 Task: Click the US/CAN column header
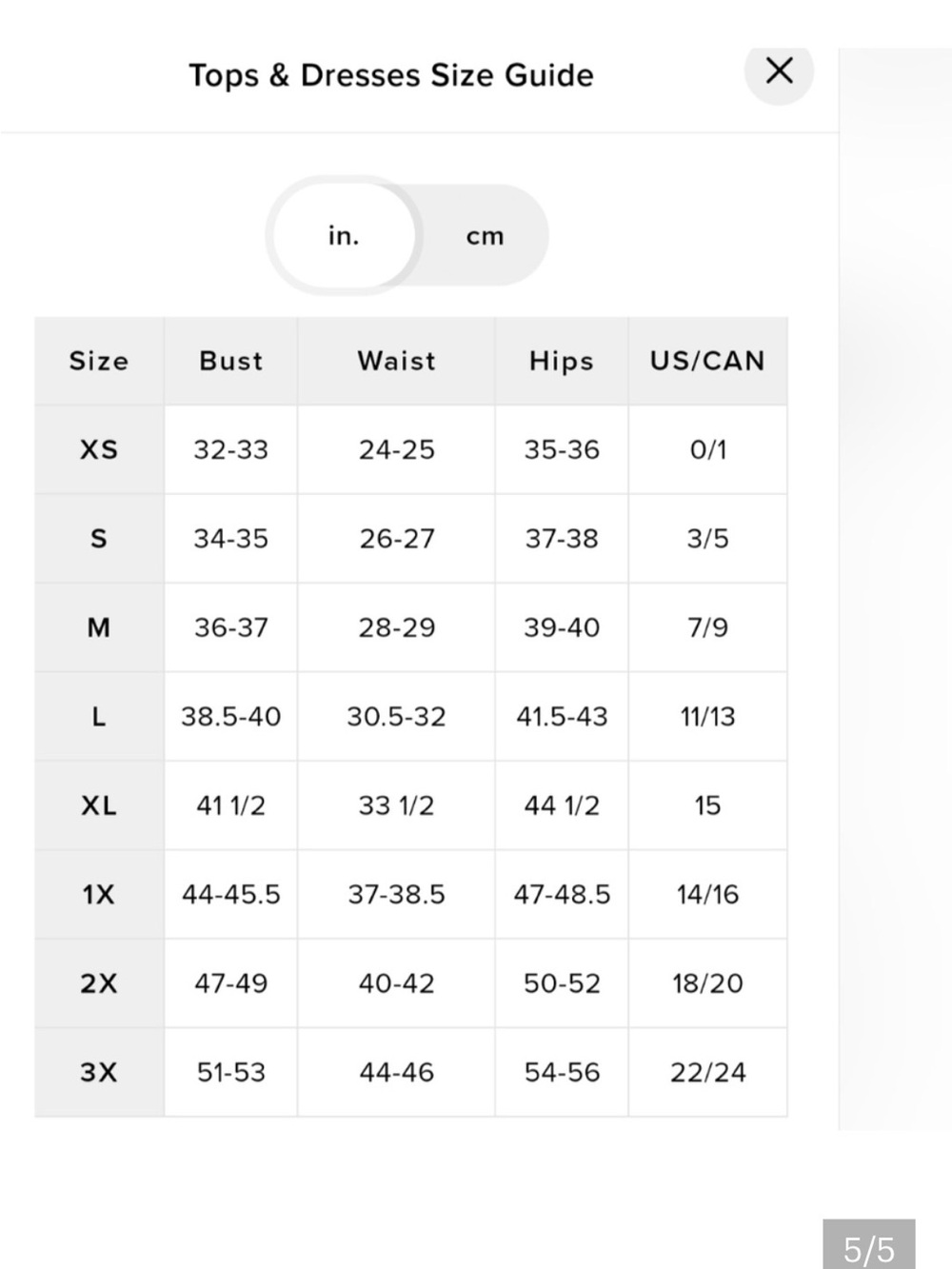707,361
